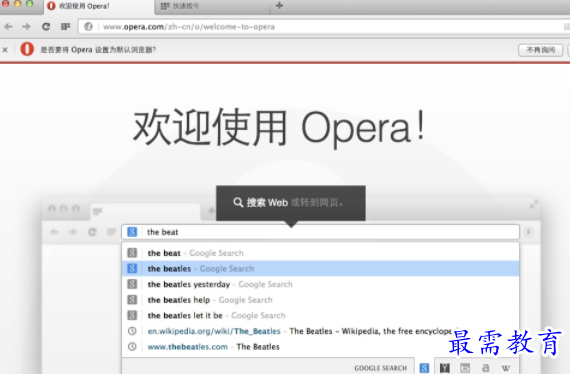Click the demo window's back arrow
This screenshot has height=374, width=570.
pos(54,232)
